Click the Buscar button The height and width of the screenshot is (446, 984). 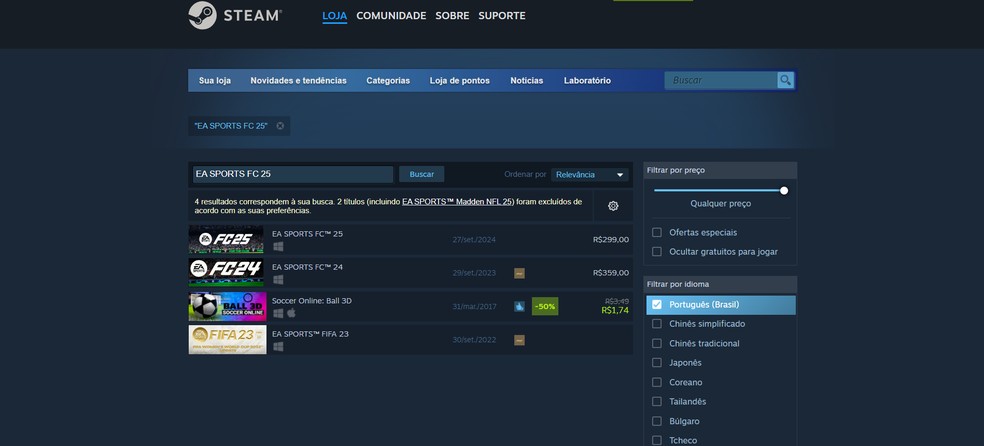[x=421, y=174]
